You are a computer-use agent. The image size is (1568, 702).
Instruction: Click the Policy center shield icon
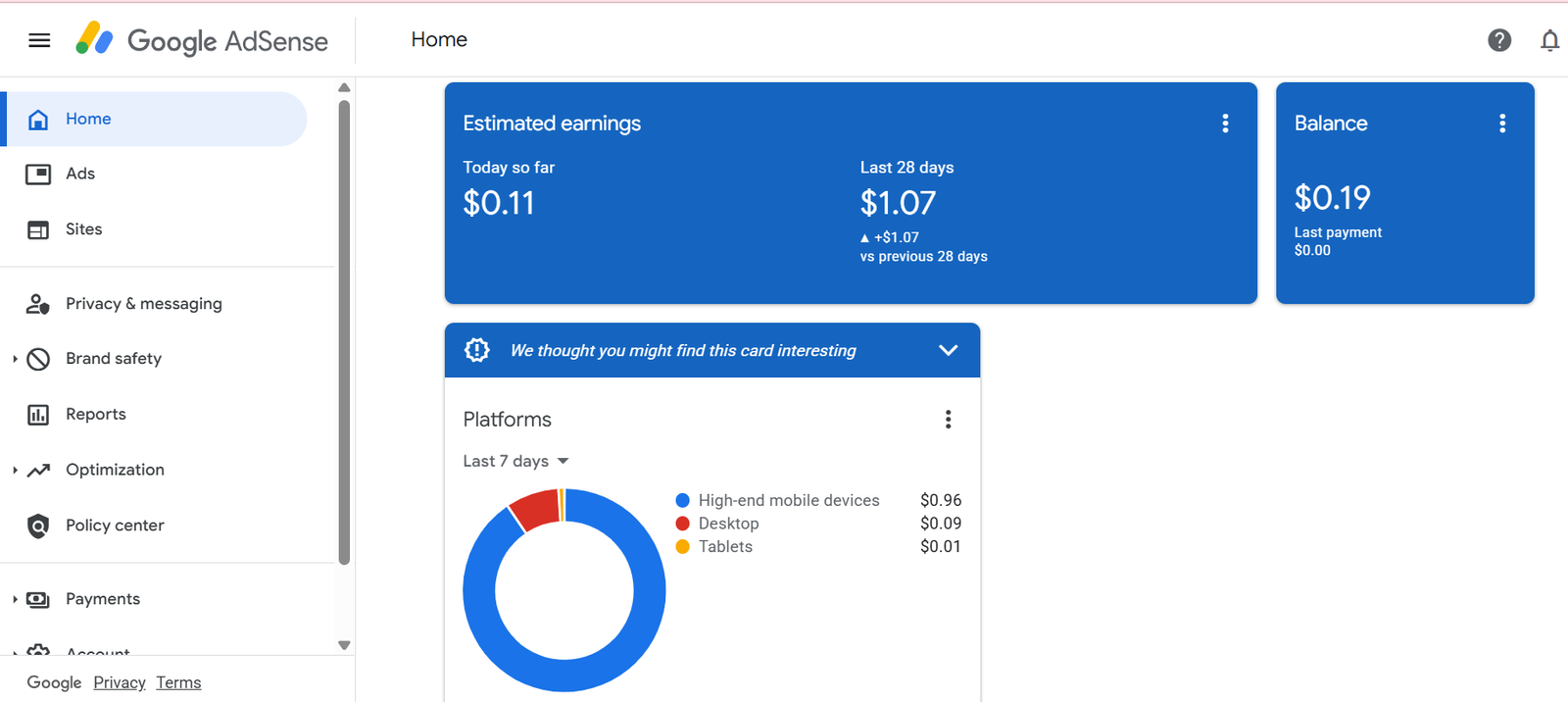click(38, 526)
